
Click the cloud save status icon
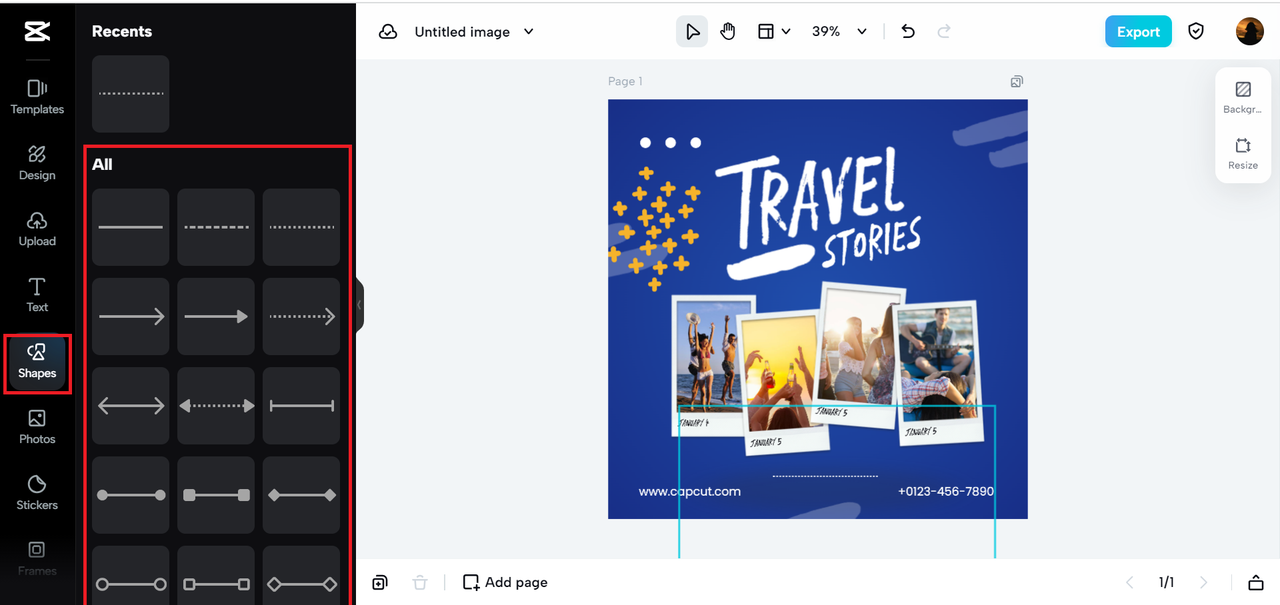[388, 32]
